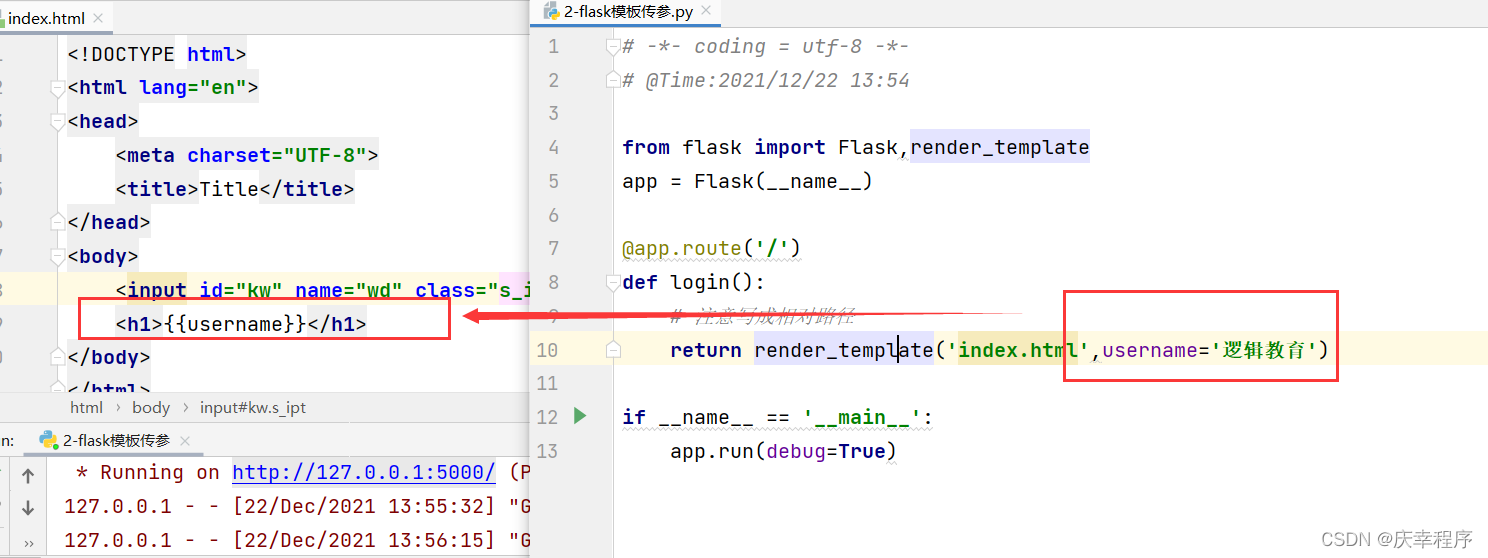Click the render_template import name on line 4
The image size is (1488, 558).
(x=999, y=147)
